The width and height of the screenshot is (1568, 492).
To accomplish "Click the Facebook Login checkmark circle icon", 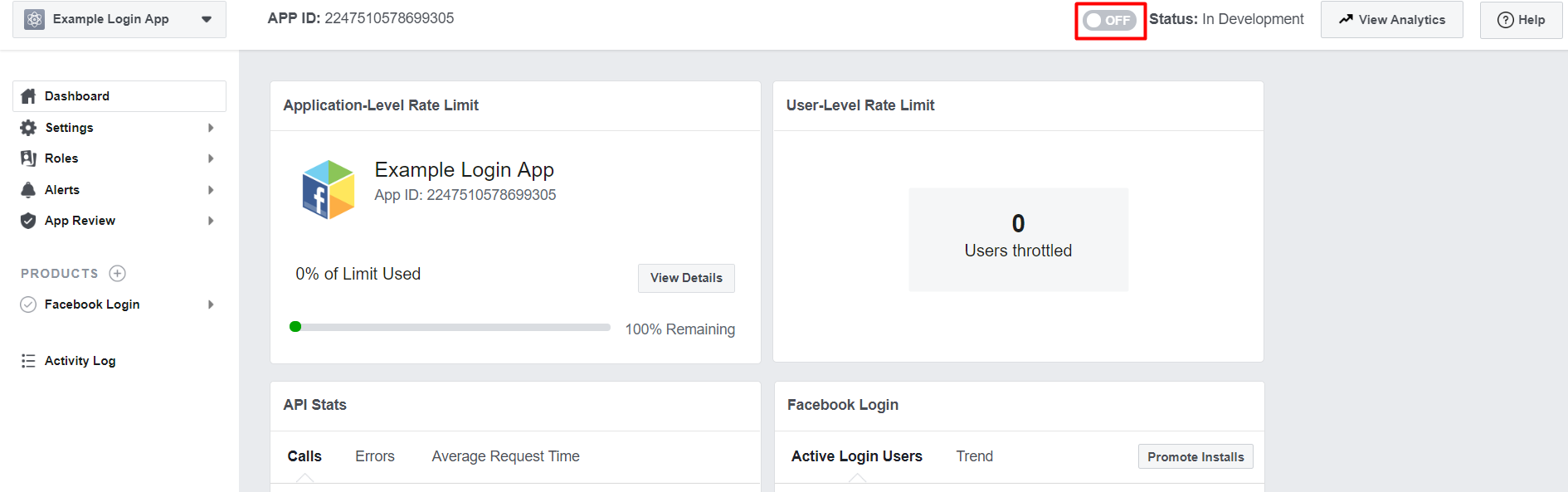I will [28, 304].
